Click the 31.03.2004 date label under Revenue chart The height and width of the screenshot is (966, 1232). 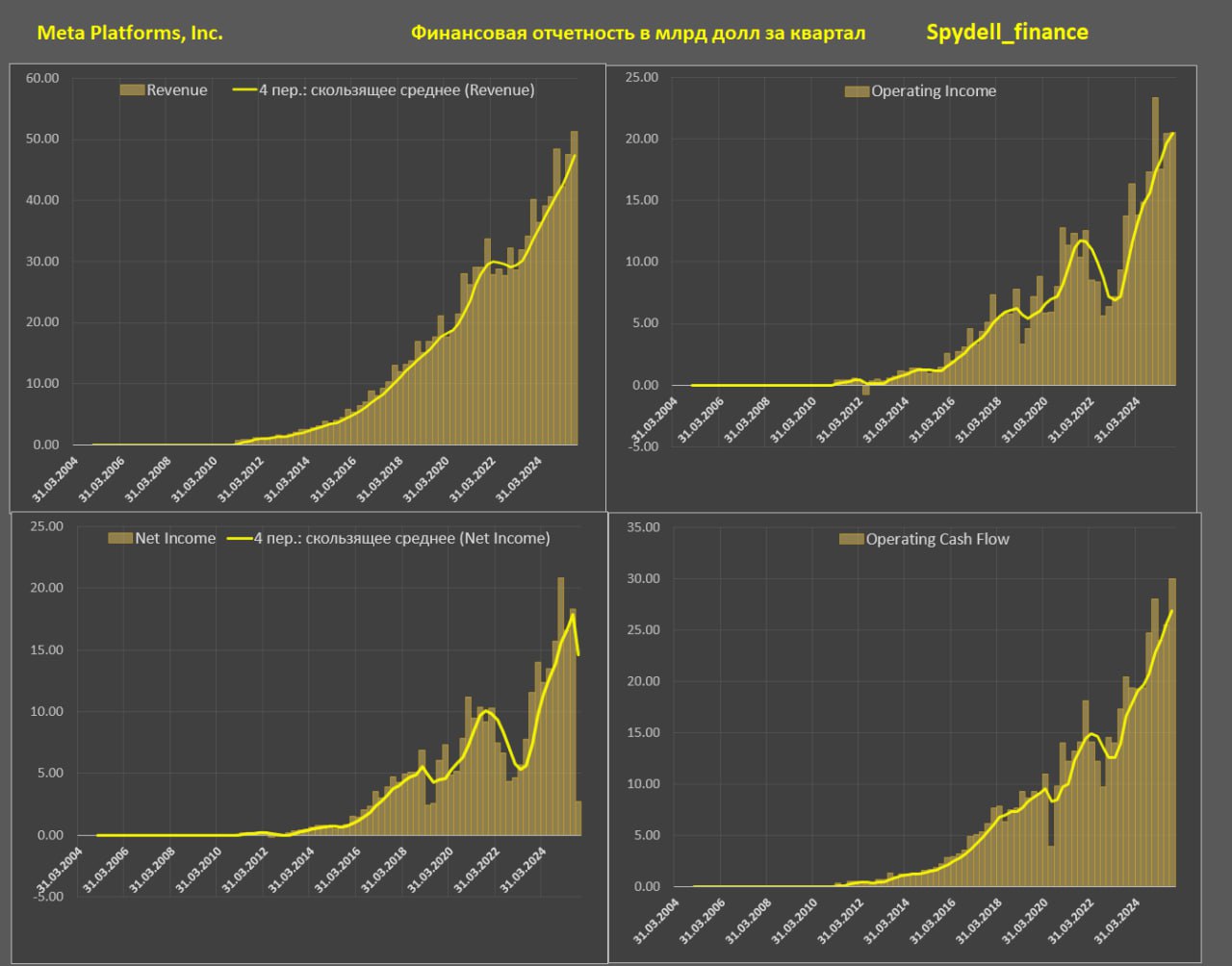pyautogui.click(x=58, y=478)
